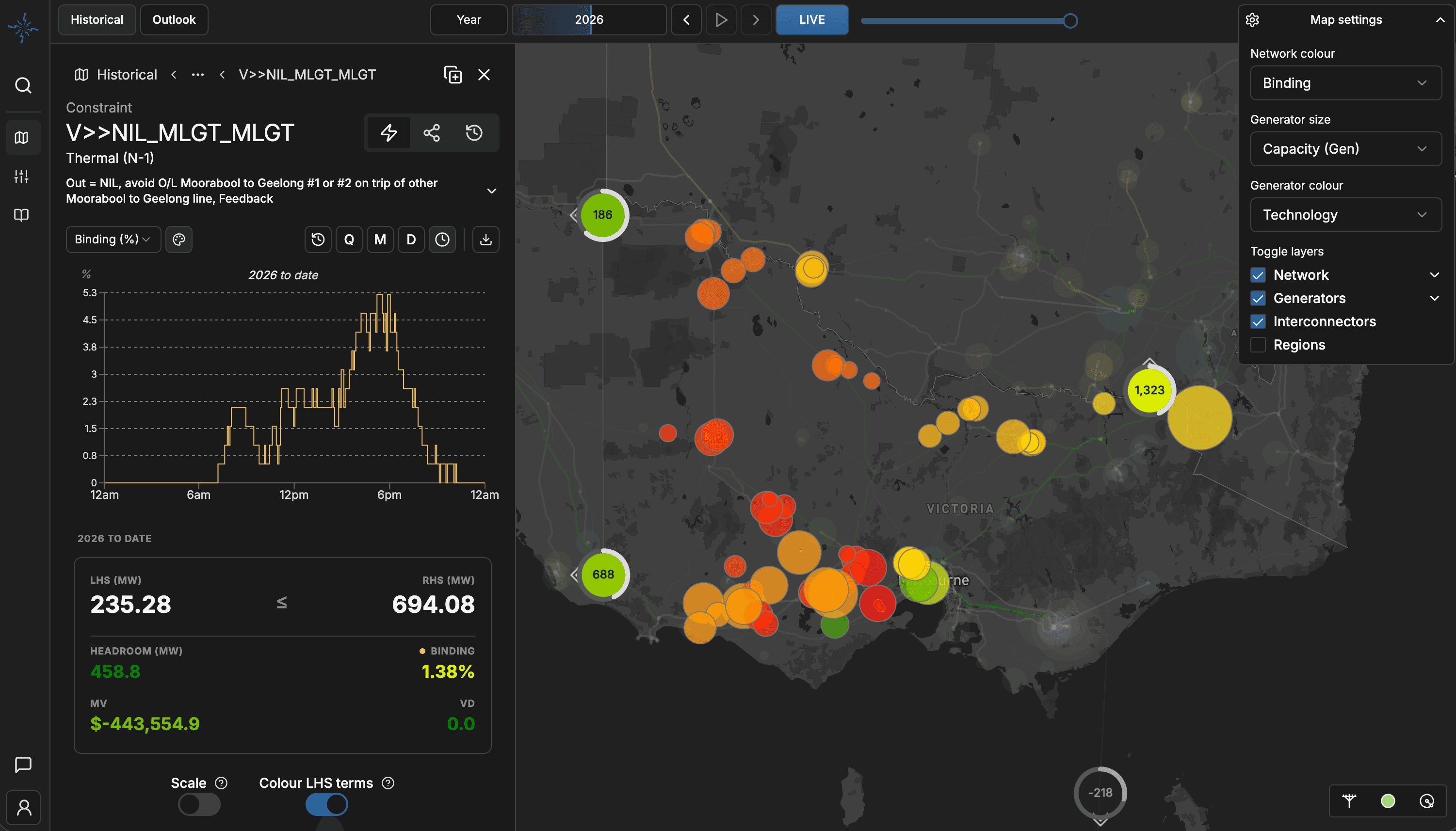
Task: Go to the previous year
Action: click(686, 20)
